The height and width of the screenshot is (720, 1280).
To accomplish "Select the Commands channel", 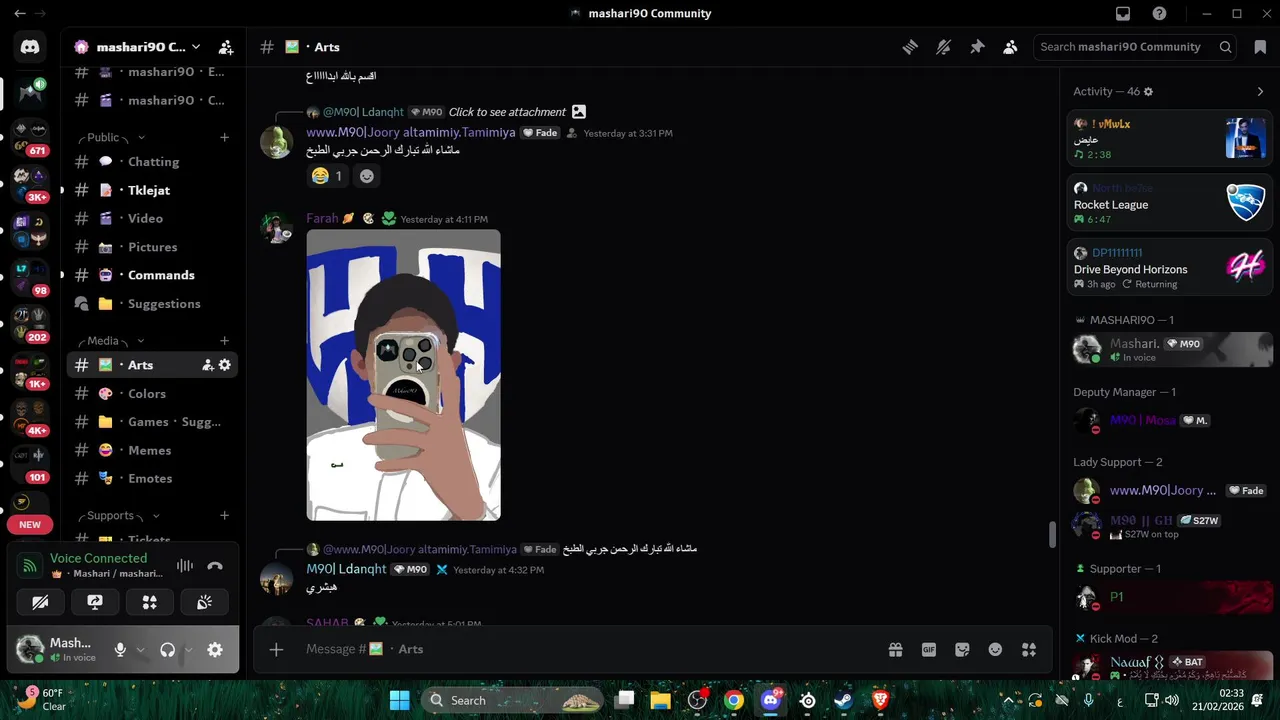I will pos(153,275).
